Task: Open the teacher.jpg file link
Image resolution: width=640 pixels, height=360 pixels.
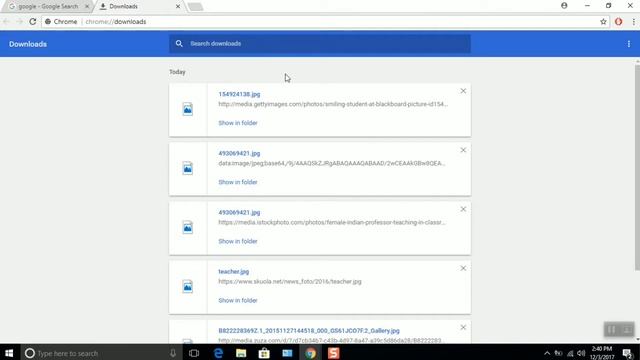Action: (233, 272)
